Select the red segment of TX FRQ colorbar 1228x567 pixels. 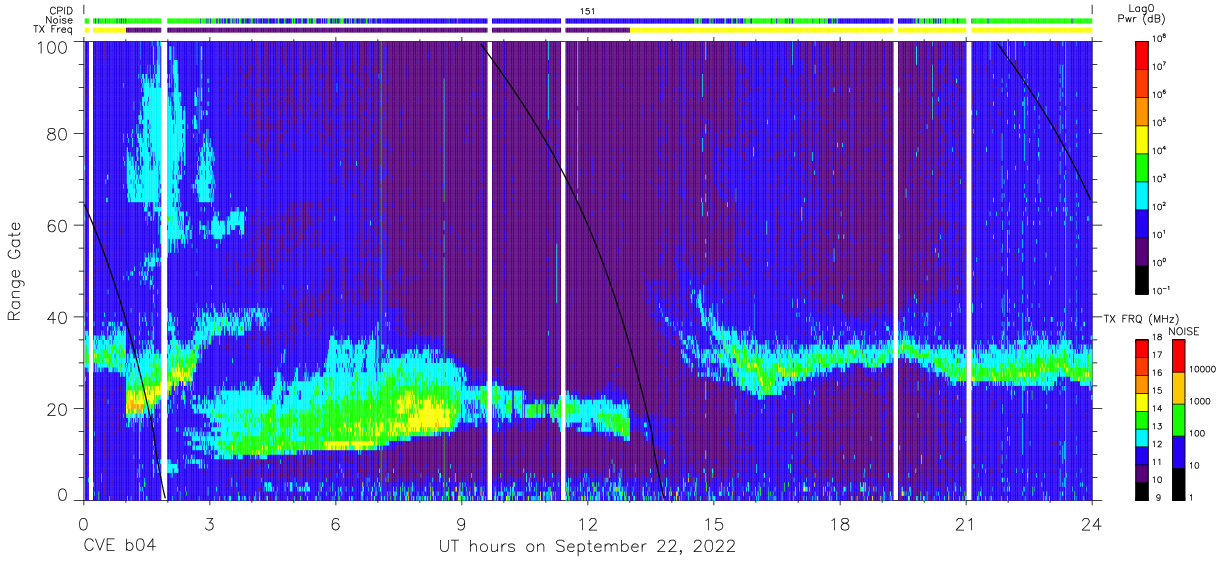(1142, 348)
